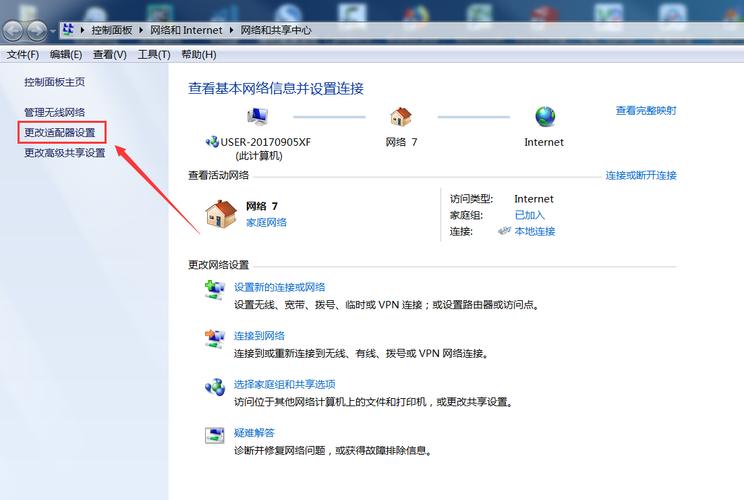Image resolution: width=744 pixels, height=500 pixels.
Task: Open the recent pages dropdown arrow
Action: tap(53, 31)
